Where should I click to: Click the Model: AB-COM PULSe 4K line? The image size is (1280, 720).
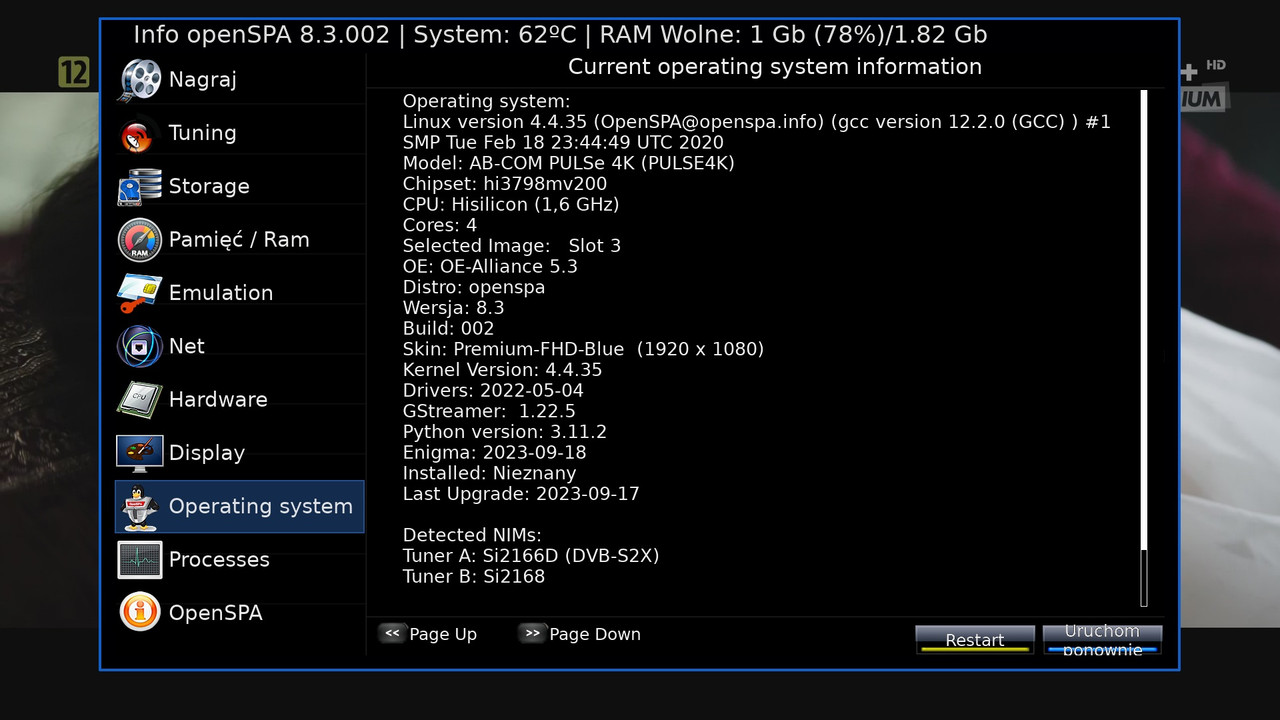[569, 163]
